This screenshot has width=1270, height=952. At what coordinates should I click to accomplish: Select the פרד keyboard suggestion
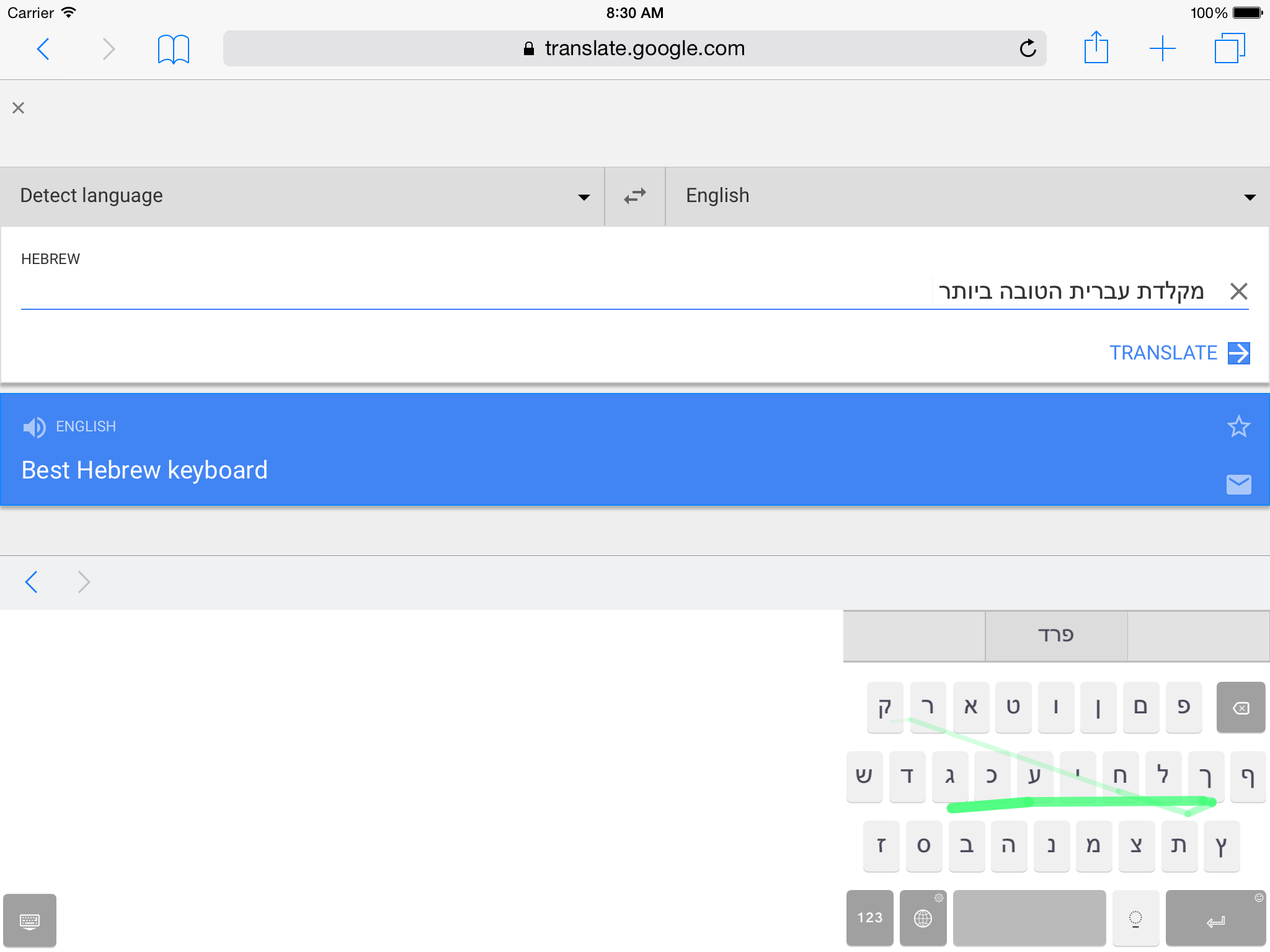[x=1055, y=636]
